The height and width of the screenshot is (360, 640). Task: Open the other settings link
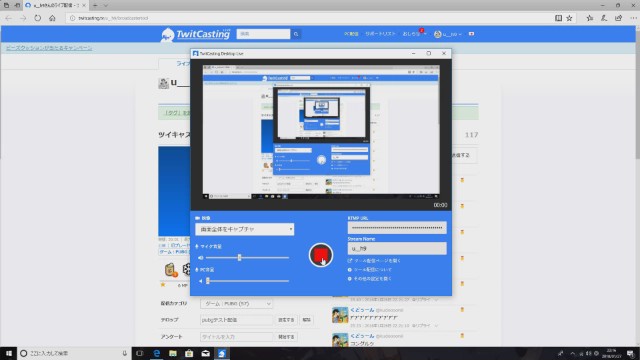(370, 279)
